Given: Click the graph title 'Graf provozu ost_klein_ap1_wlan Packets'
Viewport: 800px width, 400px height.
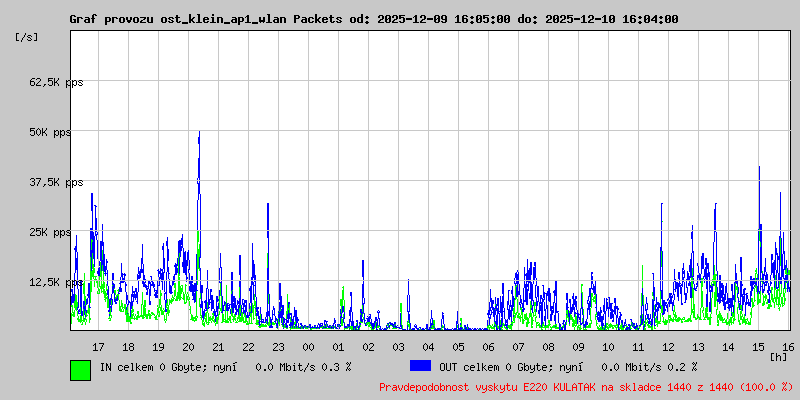Looking at the screenshot, I should (x=206, y=19).
